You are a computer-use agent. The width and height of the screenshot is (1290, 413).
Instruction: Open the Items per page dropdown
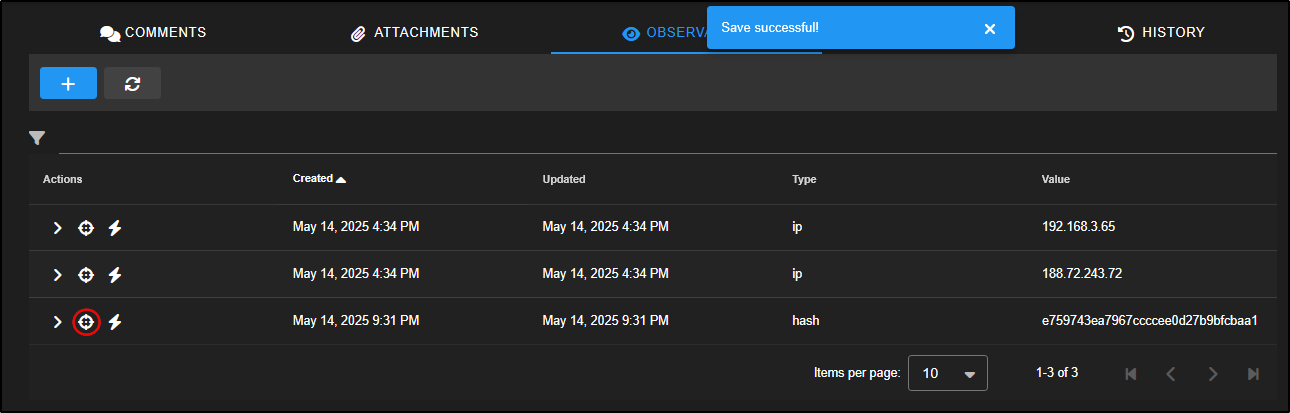tap(947, 373)
